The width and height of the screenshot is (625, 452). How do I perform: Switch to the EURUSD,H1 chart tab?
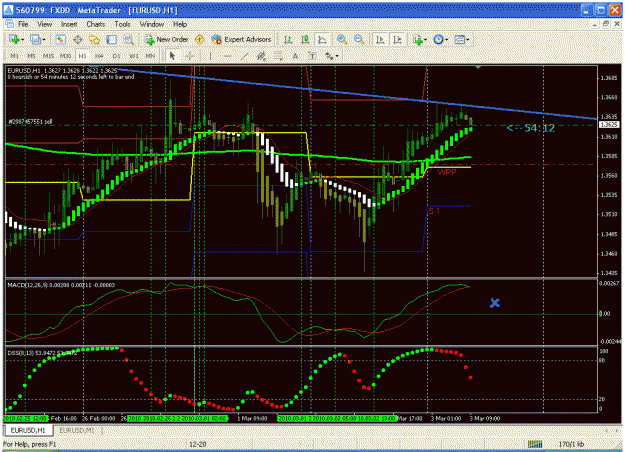(28, 430)
